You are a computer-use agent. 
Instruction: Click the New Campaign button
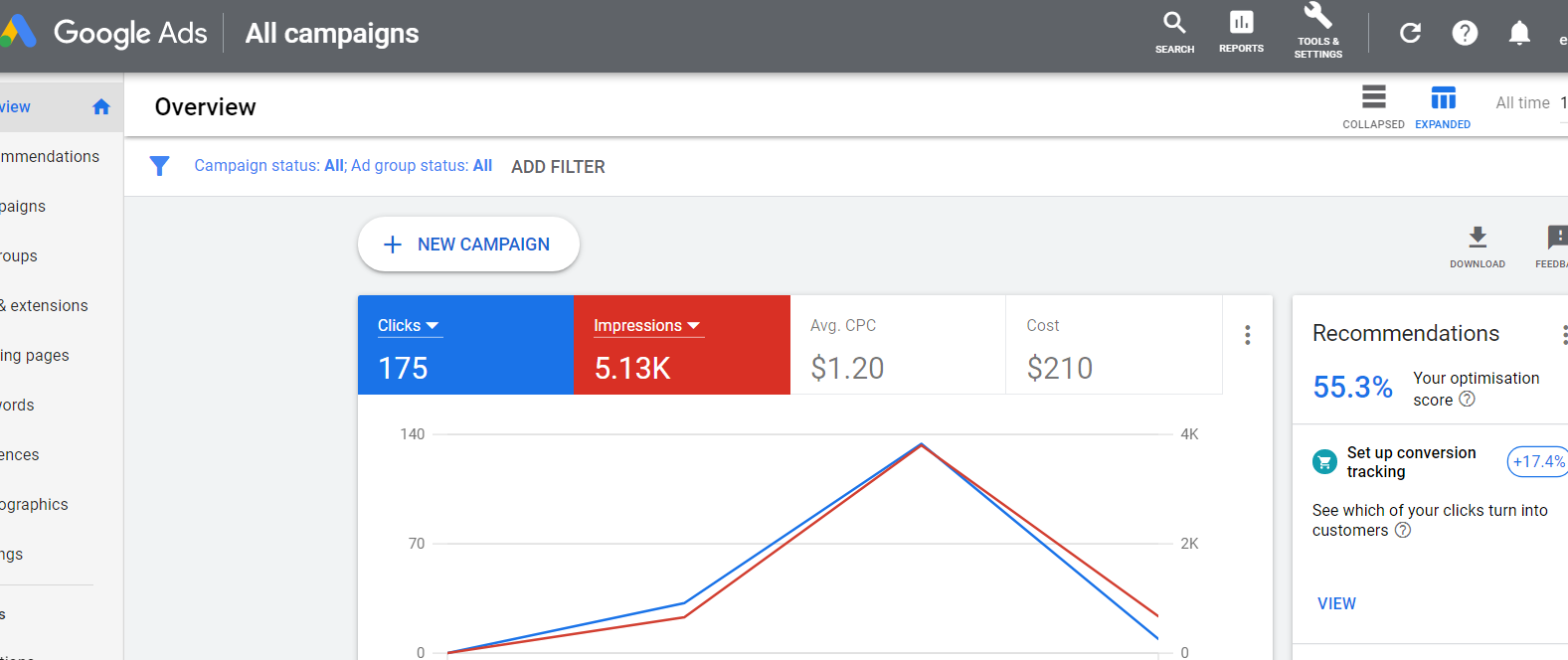468,245
